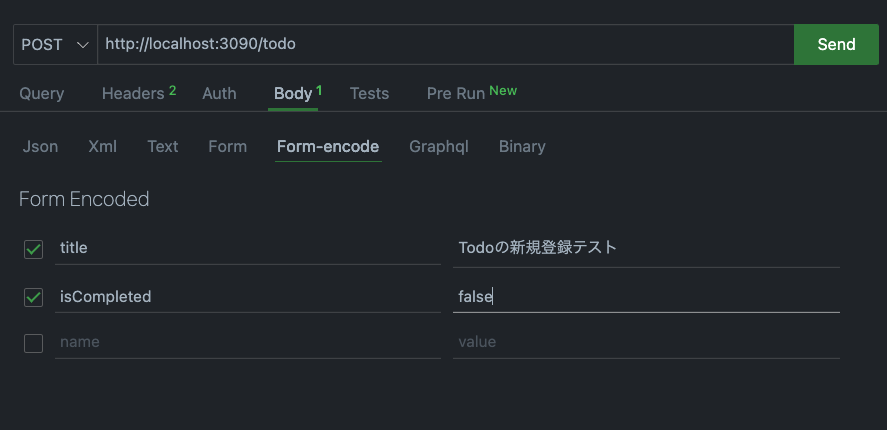The width and height of the screenshot is (887, 430).
Task: Open the POST method dropdown
Action: coord(55,44)
